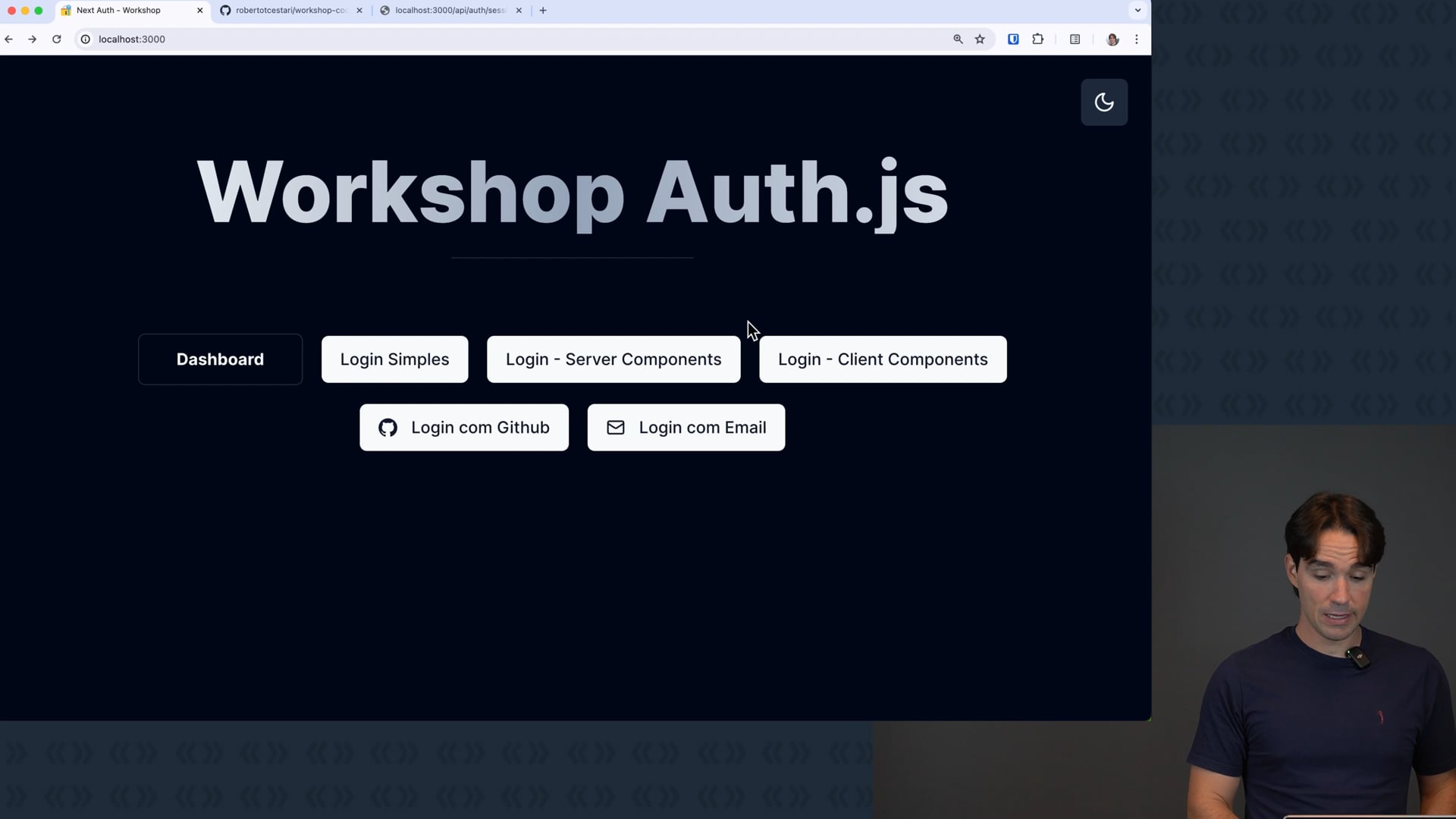Open the Login Simples page
This screenshot has width=1456, height=819.
point(394,359)
